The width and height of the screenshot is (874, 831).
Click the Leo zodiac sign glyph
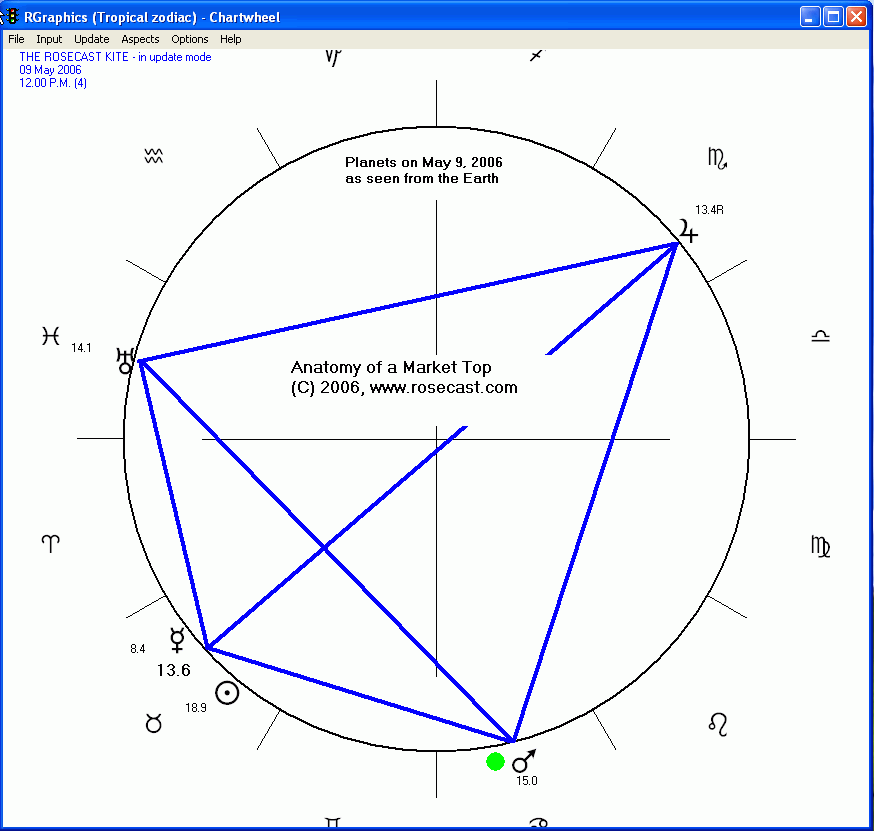718,723
